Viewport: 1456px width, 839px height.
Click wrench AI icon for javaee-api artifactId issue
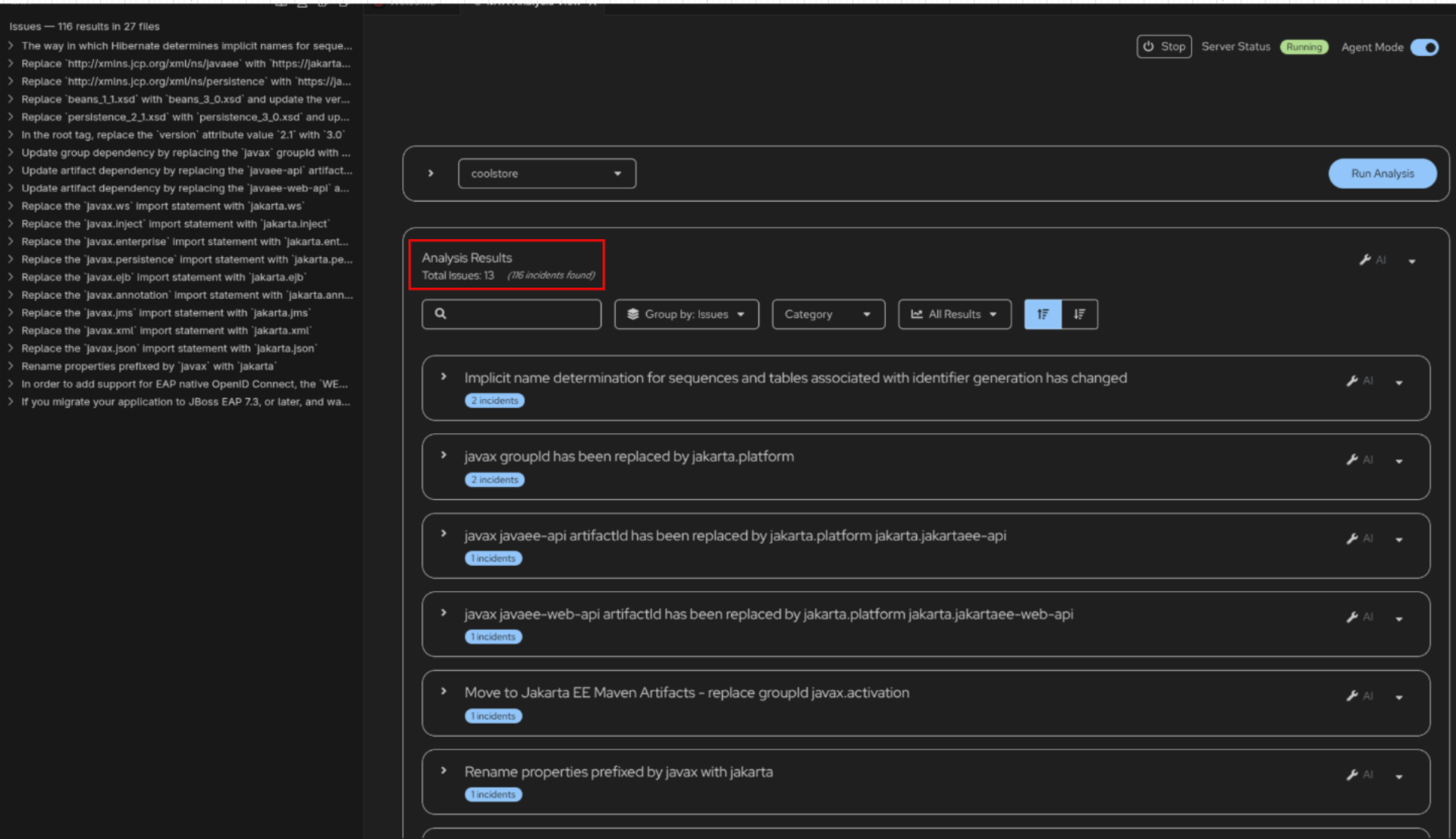tap(1360, 539)
